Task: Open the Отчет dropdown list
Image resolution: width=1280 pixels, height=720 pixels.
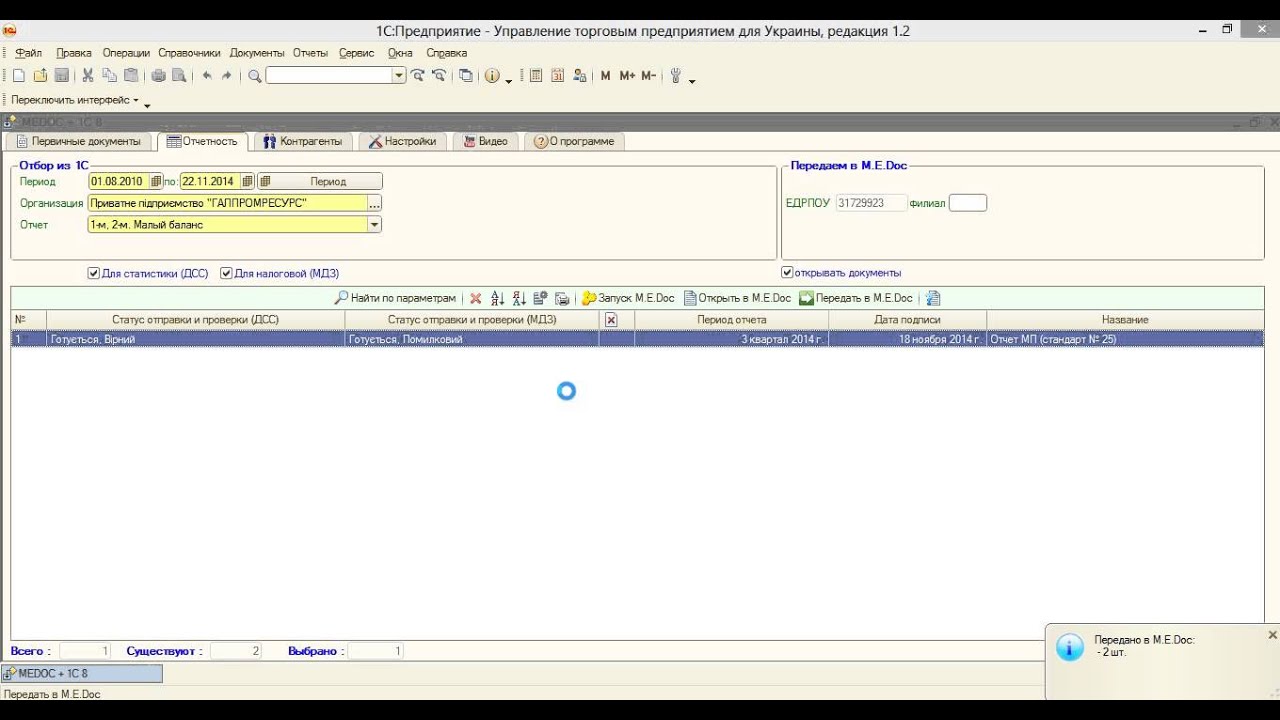Action: point(375,225)
